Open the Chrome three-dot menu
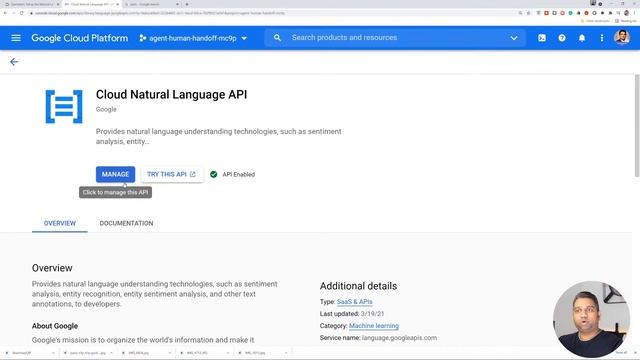 point(635,13)
